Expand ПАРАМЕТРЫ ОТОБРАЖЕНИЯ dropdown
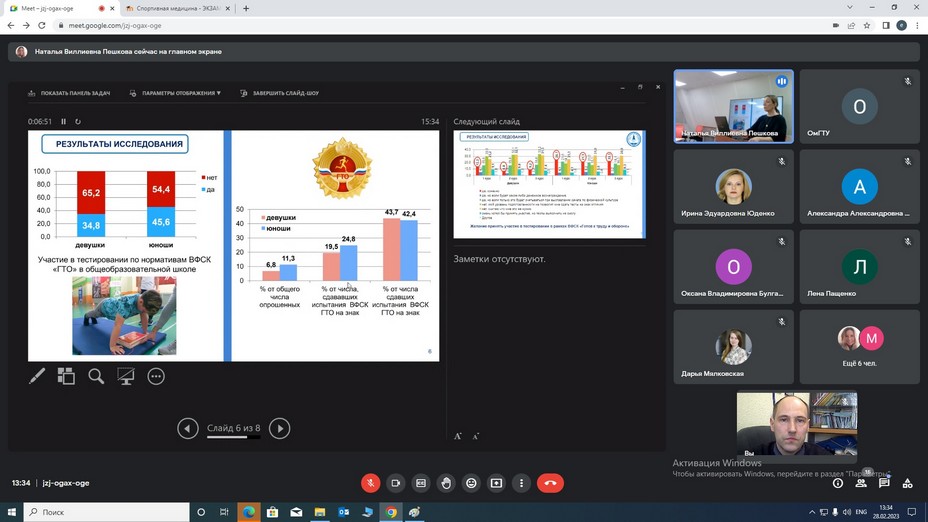 pos(175,93)
